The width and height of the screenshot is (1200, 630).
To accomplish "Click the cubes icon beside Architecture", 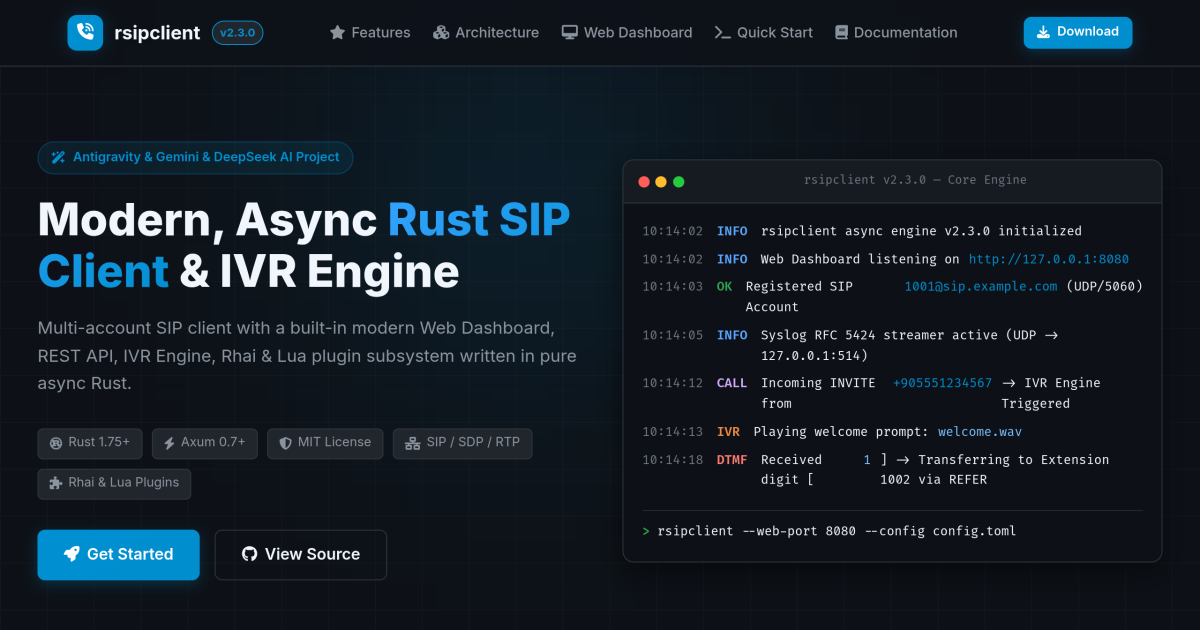I will click(441, 33).
